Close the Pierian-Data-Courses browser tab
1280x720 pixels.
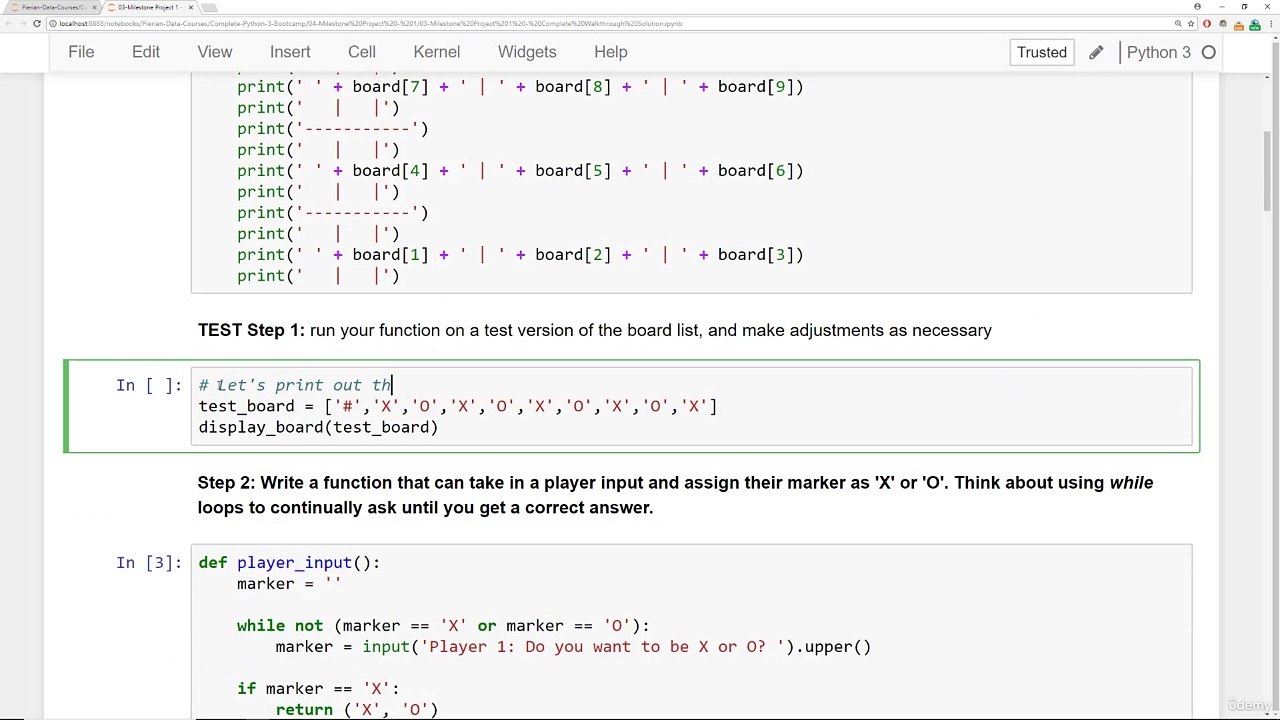(x=94, y=7)
